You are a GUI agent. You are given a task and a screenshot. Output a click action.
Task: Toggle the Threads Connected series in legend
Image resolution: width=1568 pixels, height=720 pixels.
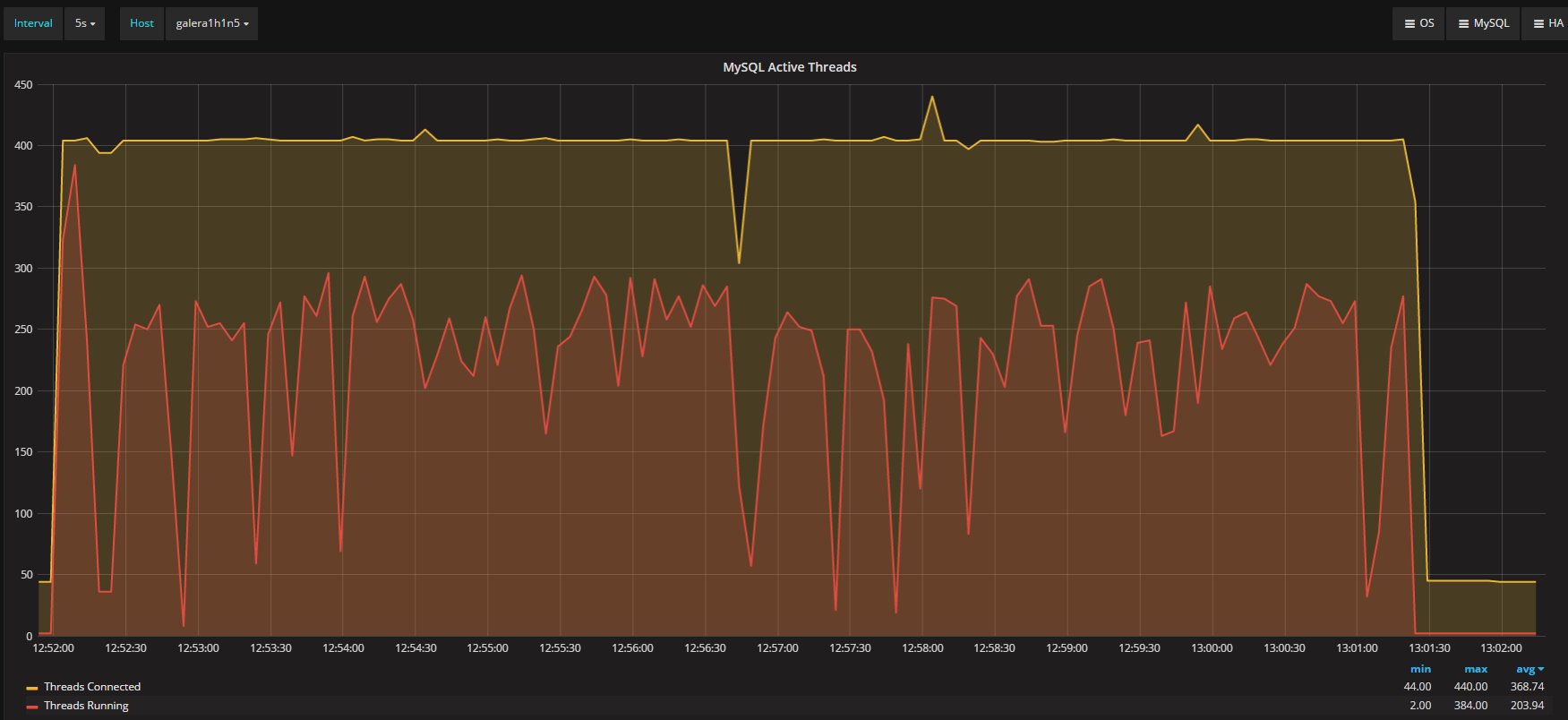(92, 687)
